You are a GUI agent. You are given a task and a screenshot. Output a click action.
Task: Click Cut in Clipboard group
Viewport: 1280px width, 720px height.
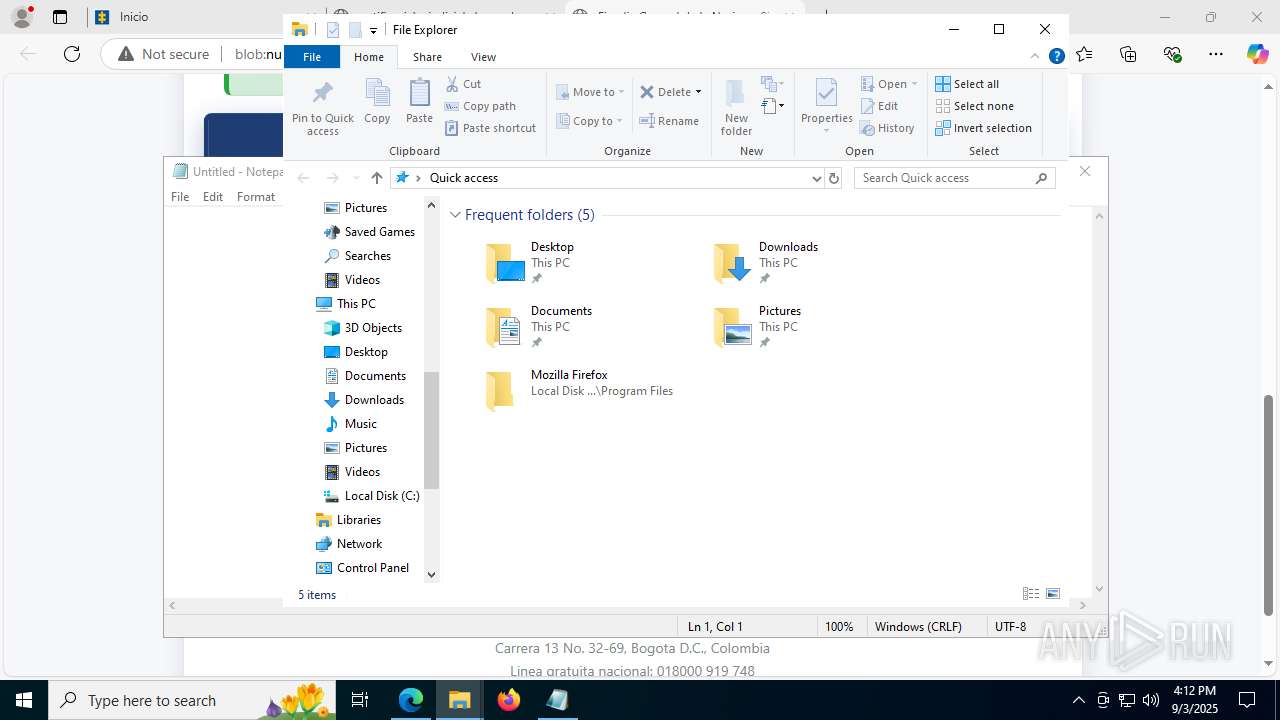tap(463, 84)
